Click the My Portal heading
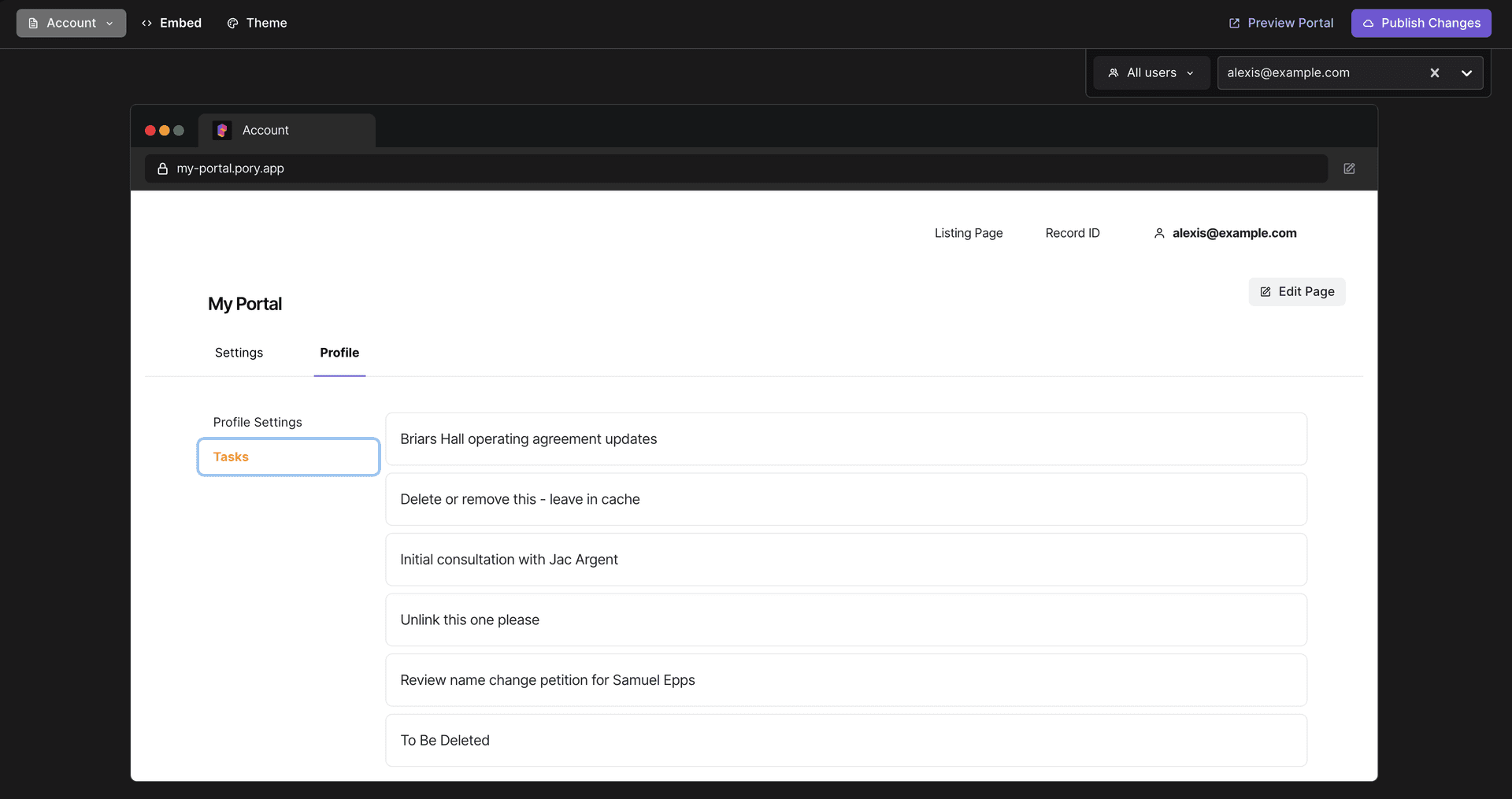This screenshot has height=799, width=1512. pyautogui.click(x=245, y=304)
